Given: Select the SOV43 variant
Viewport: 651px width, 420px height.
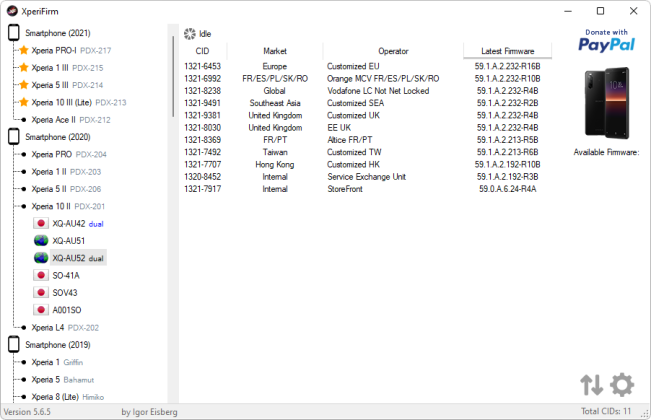Looking at the screenshot, I should [65, 293].
